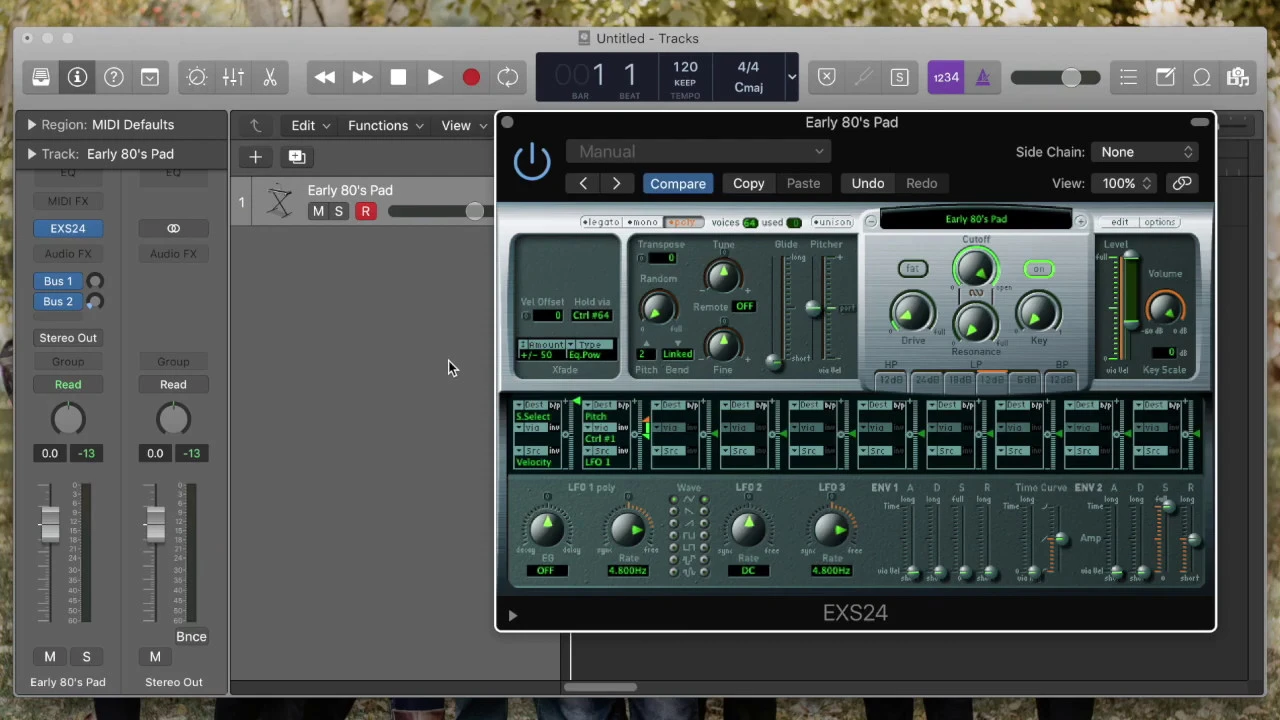This screenshot has width=1280, height=720.
Task: Open the Media Browser icon
Action: pyautogui.click(x=1238, y=77)
